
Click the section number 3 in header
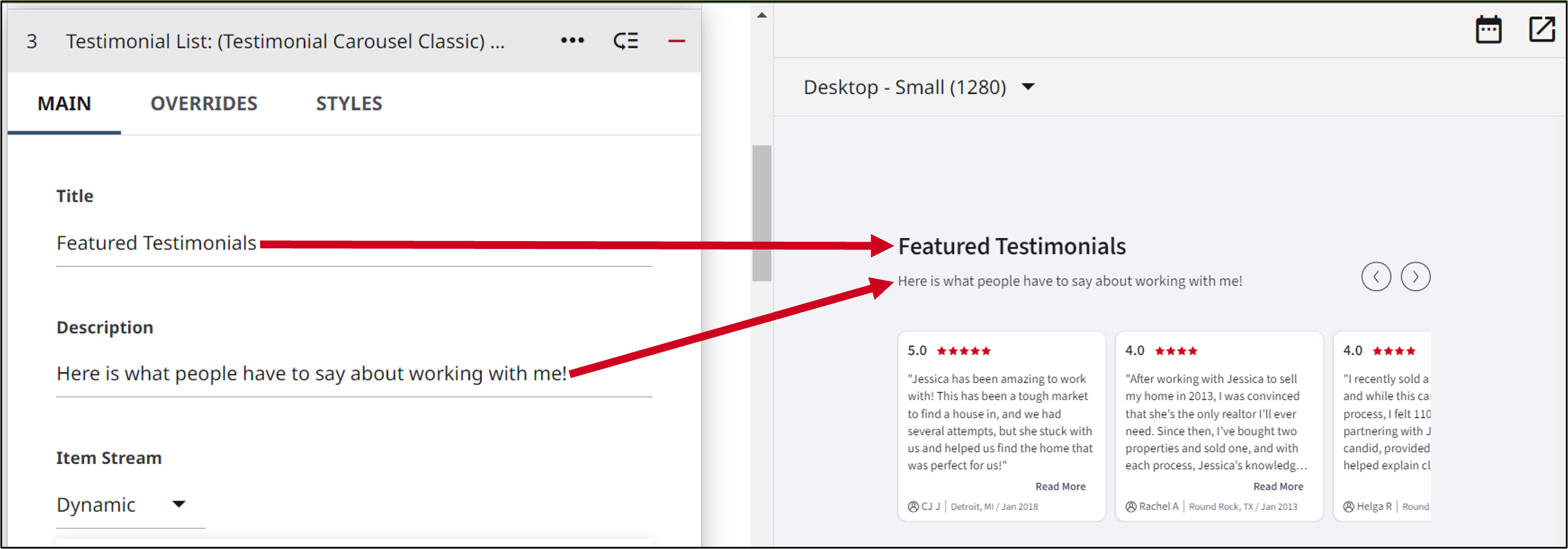(31, 42)
